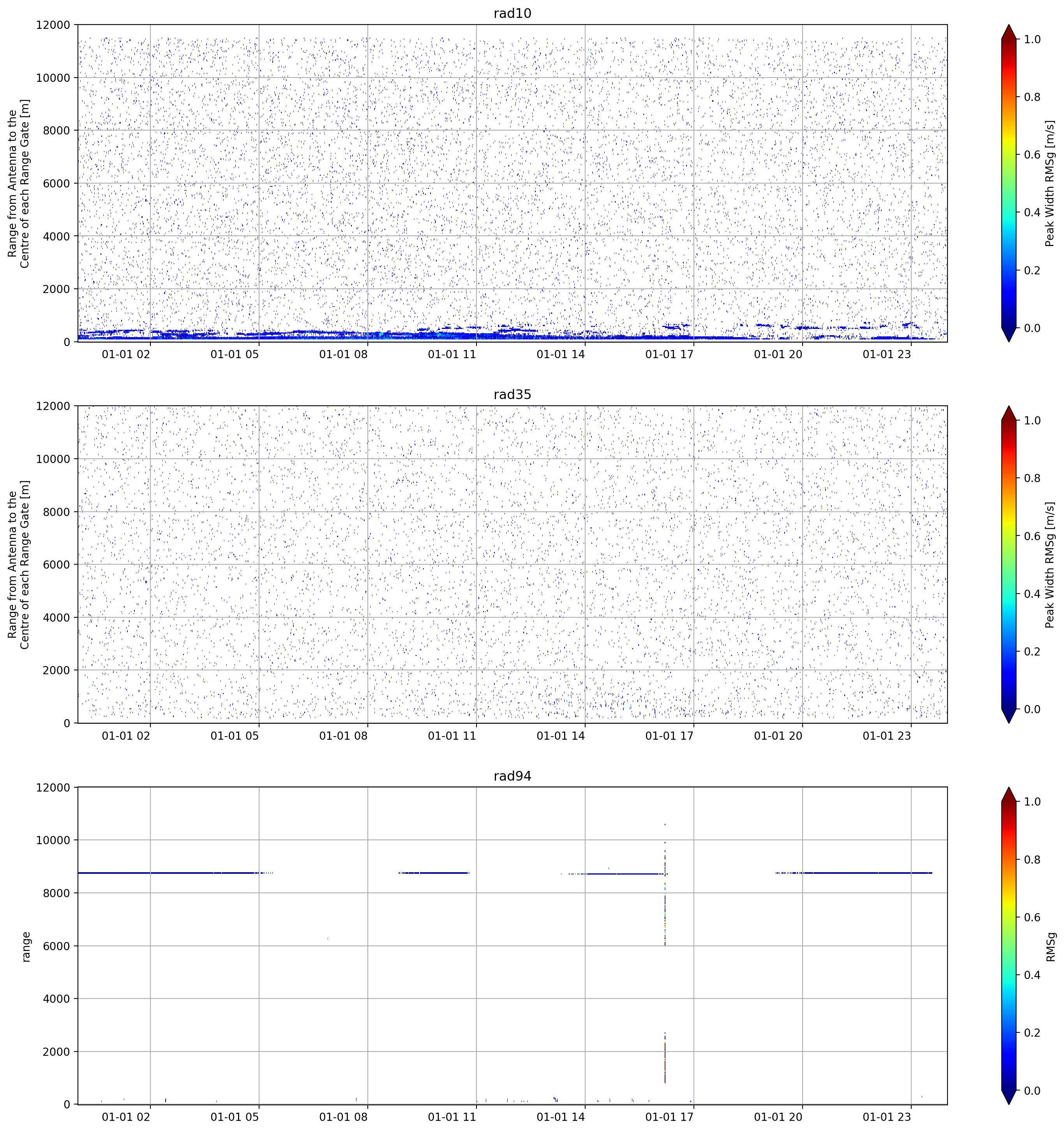Click '01-01 17' x-tick under rad35
The width and height of the screenshot is (1064, 1131).
pyautogui.click(x=670, y=735)
